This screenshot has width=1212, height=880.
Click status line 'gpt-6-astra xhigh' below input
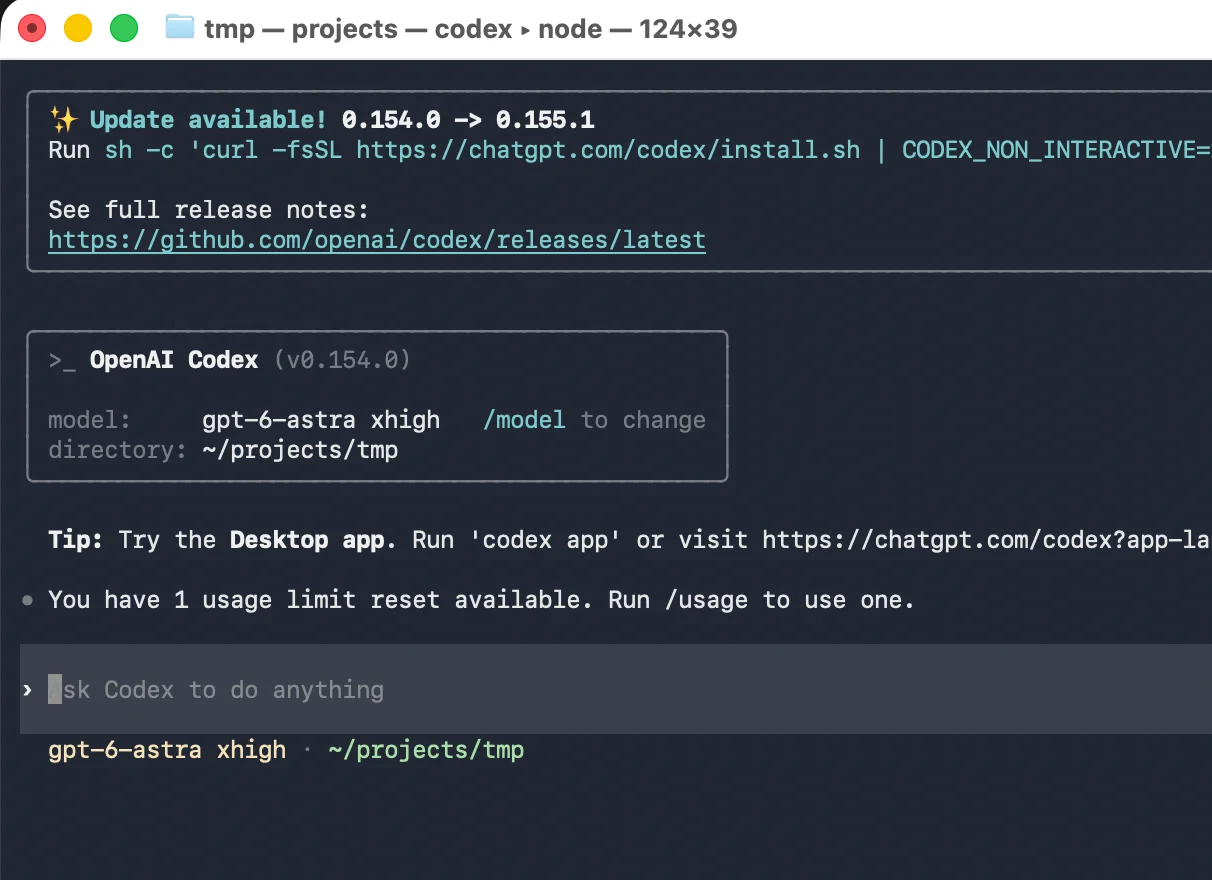167,750
